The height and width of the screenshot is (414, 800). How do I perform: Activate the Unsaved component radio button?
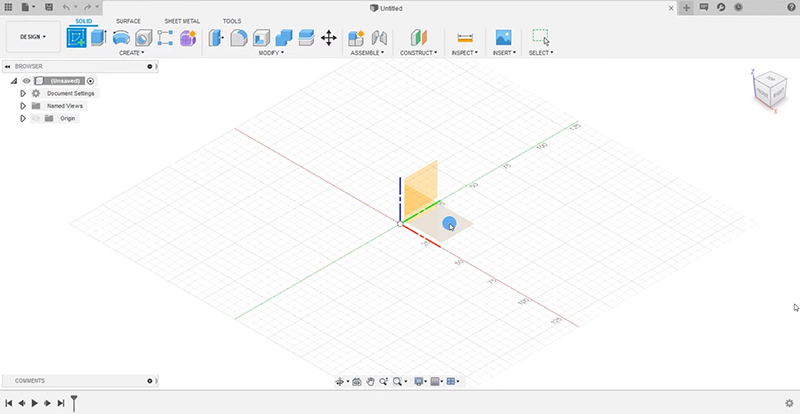tap(90, 80)
